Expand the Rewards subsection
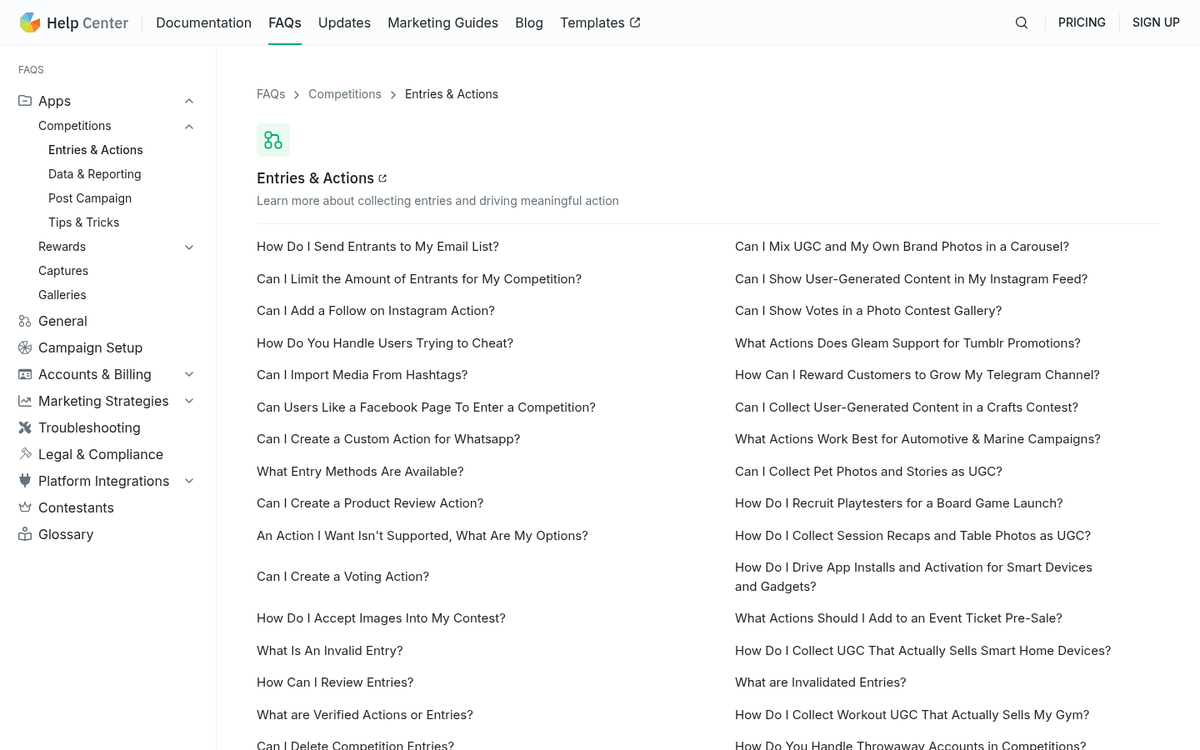 [189, 247]
